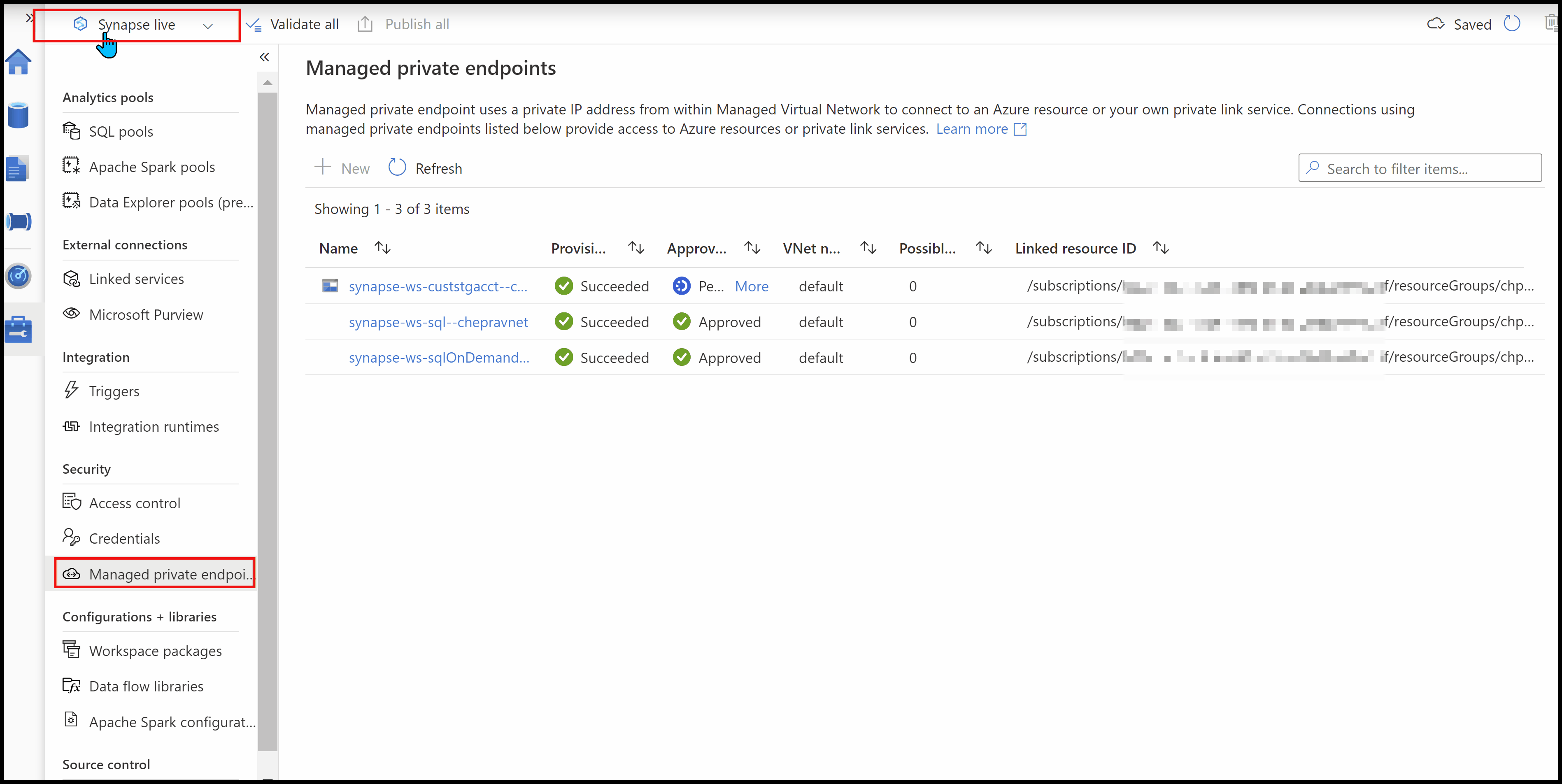
Task: Click the blue discard refresh icon near Saved
Action: coord(1512,23)
